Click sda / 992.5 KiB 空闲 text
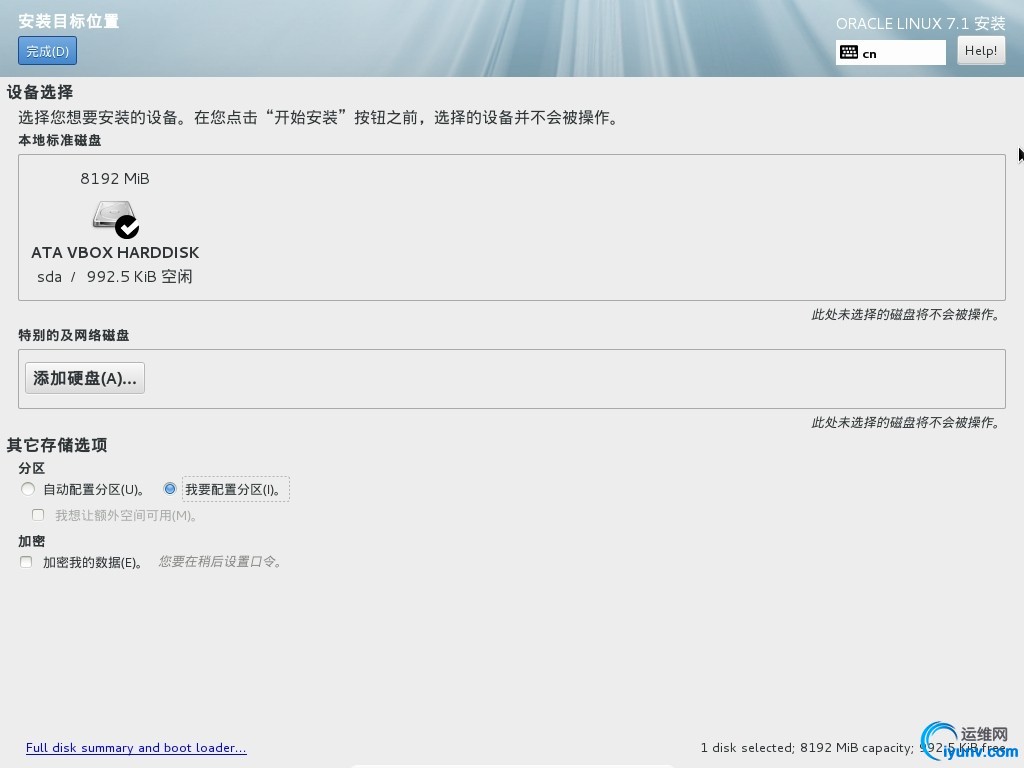This screenshot has width=1024, height=768. coord(115,277)
